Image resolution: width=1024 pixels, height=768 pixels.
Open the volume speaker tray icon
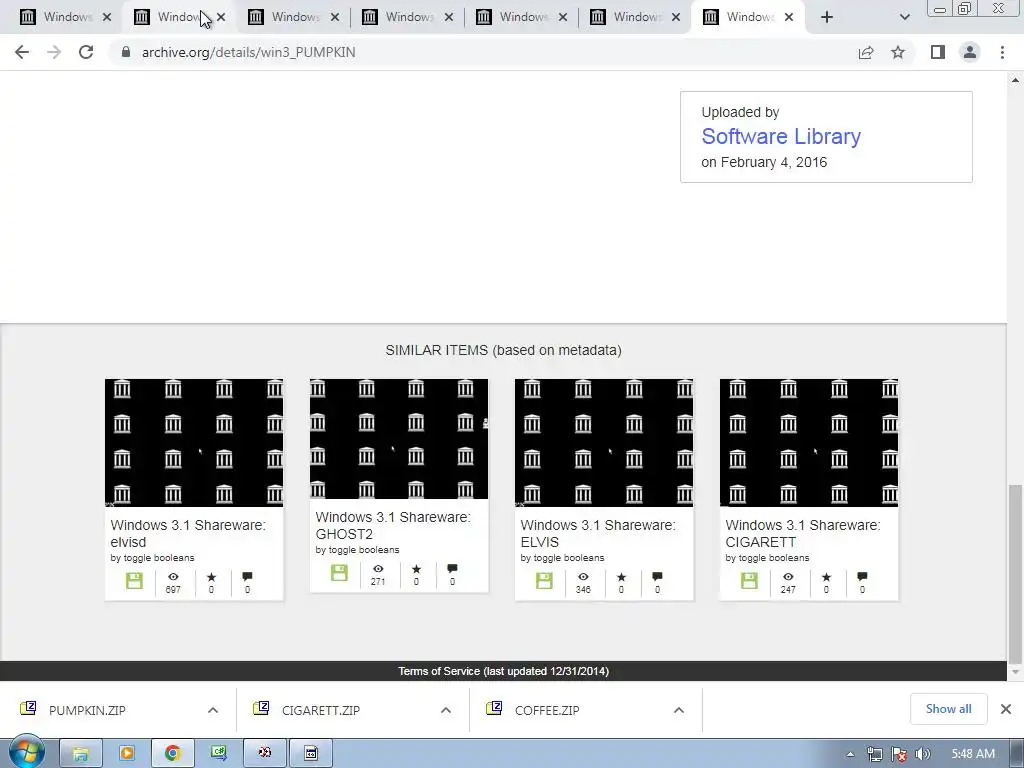pos(923,754)
